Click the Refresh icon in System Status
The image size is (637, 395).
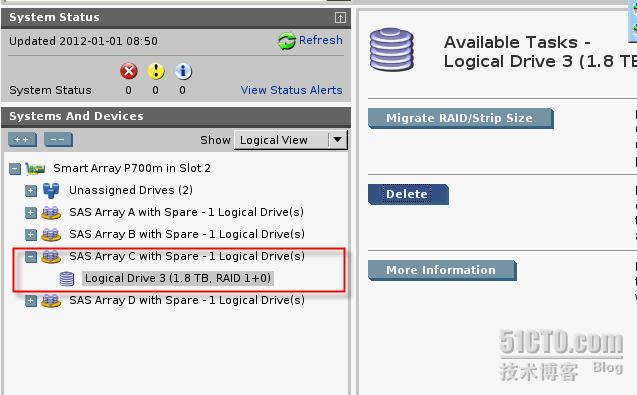point(287,41)
